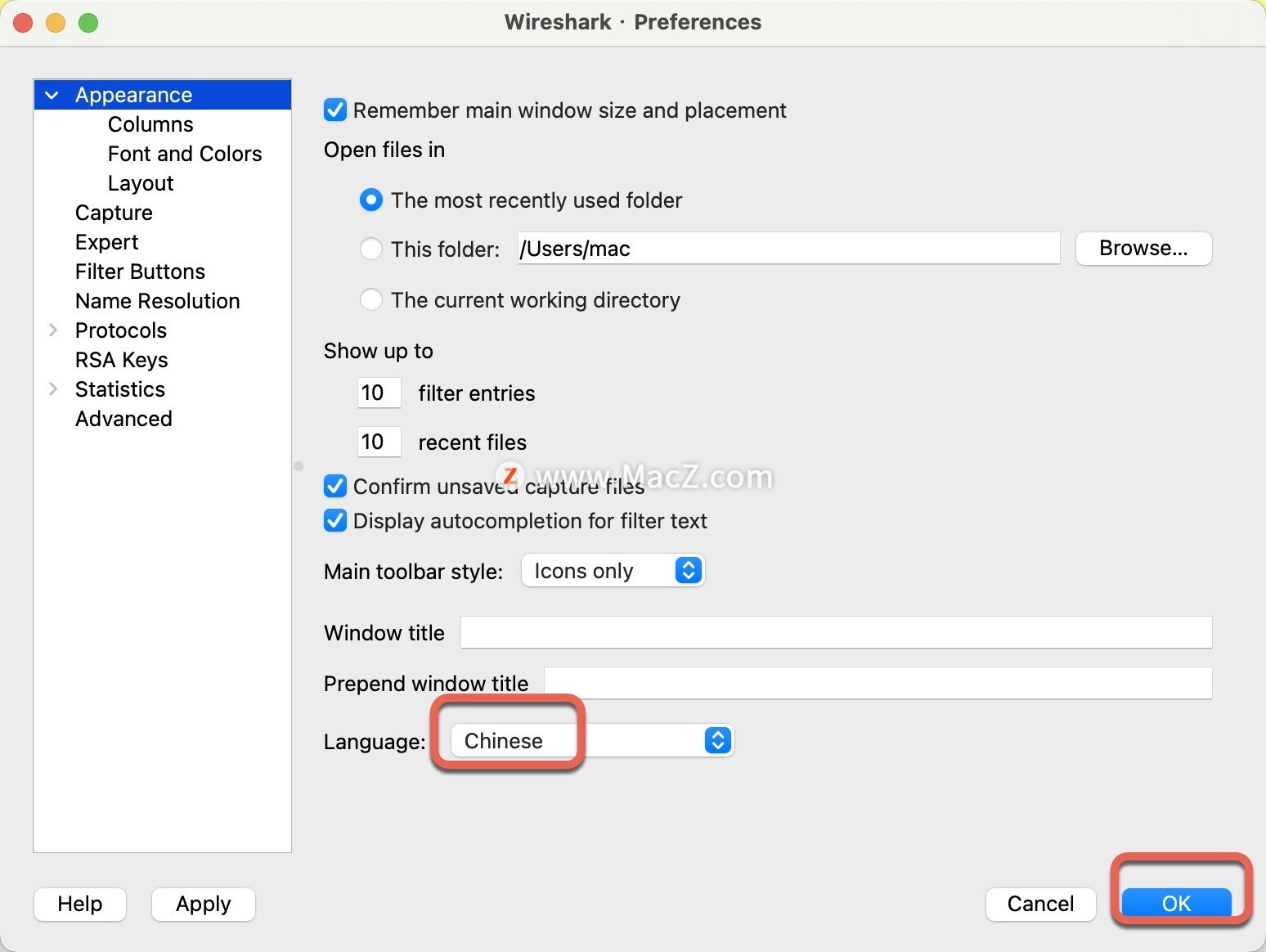Viewport: 1266px width, 952px height.
Task: Select Protocols in the preferences tree
Action: tap(121, 330)
